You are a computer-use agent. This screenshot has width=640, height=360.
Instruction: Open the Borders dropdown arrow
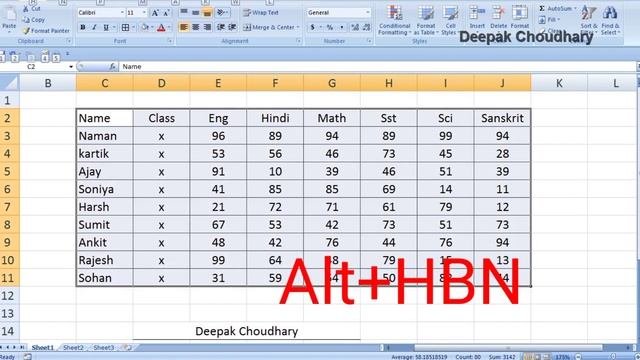(x=133, y=27)
